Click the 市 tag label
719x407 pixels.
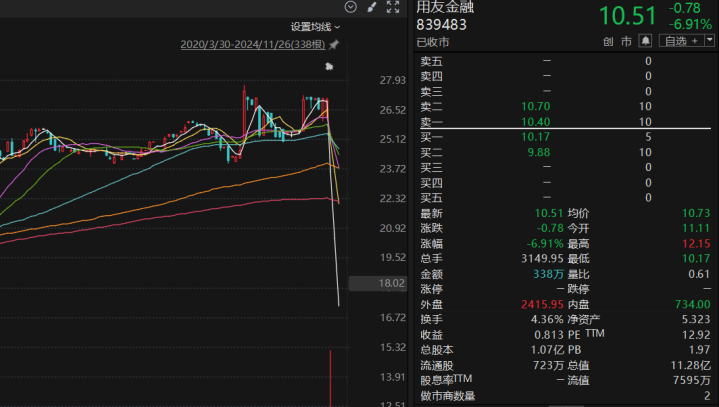click(626, 42)
